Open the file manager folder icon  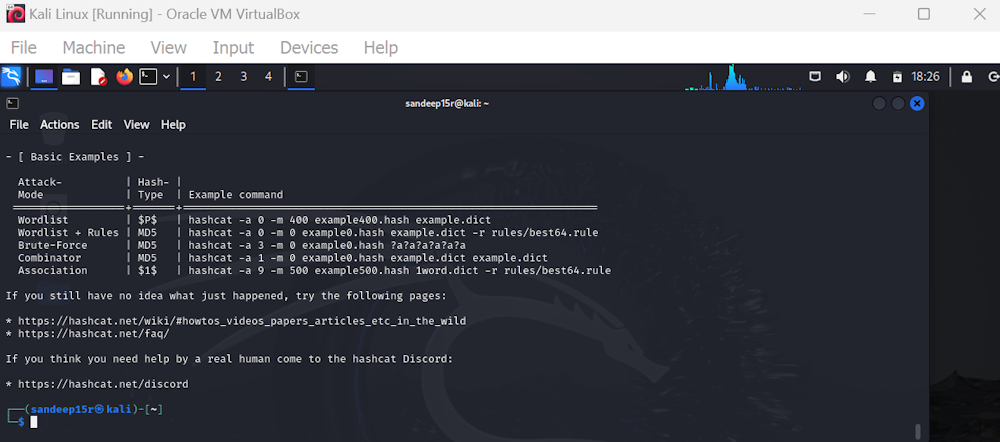(71, 77)
